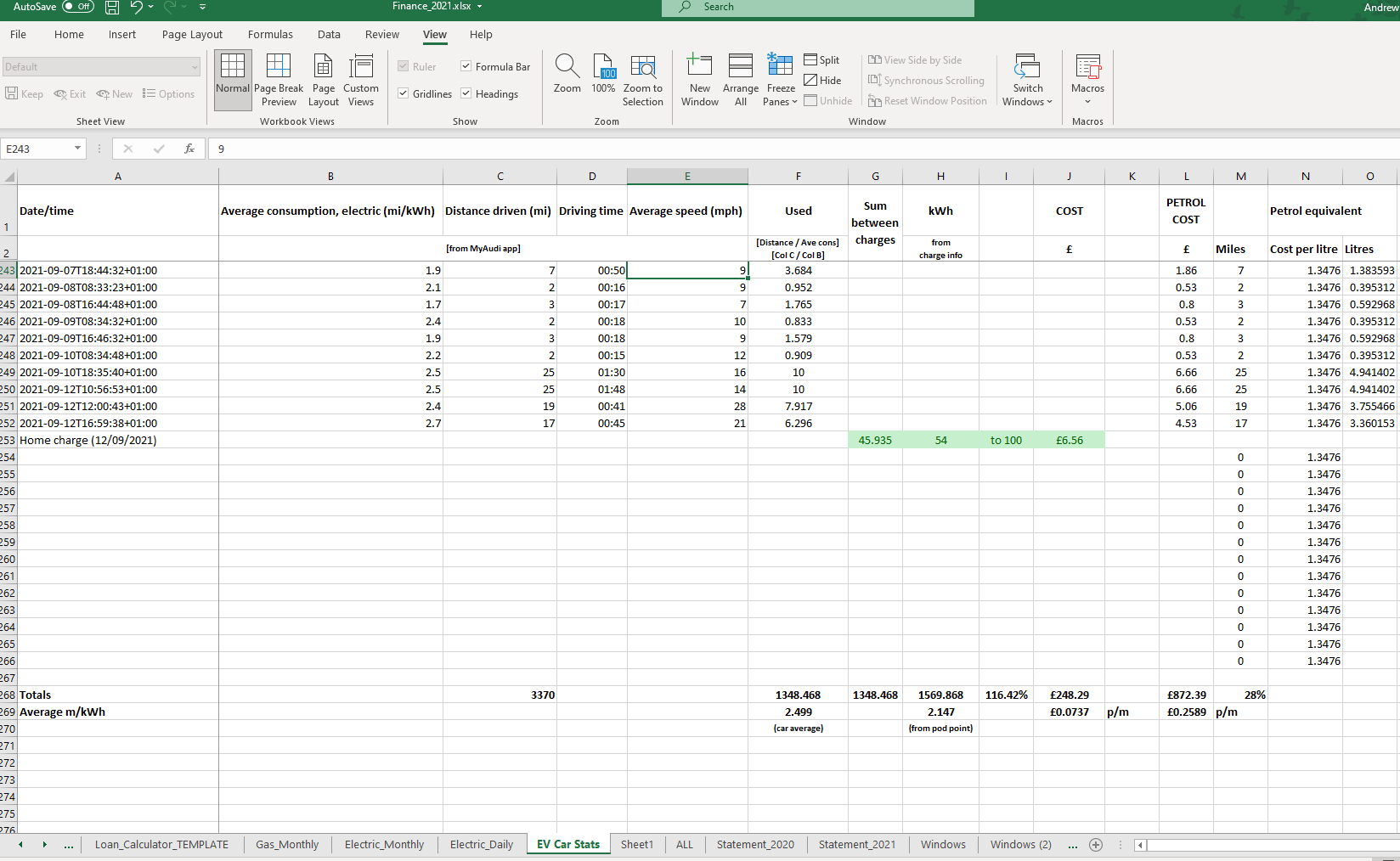Switch to Page Layout view
Screen dimensions: 1400x861
click(x=324, y=80)
